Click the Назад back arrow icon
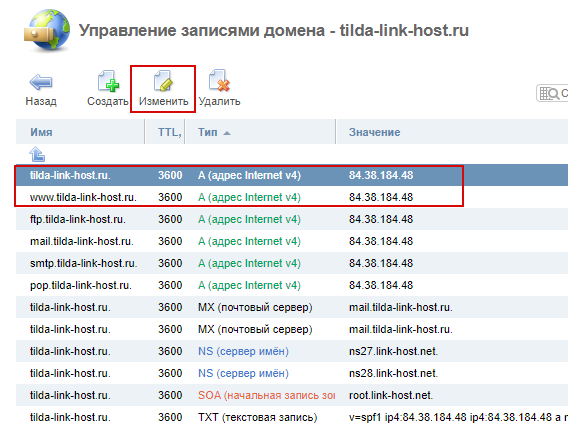This screenshot has width=568, height=427. pyautogui.click(x=41, y=82)
